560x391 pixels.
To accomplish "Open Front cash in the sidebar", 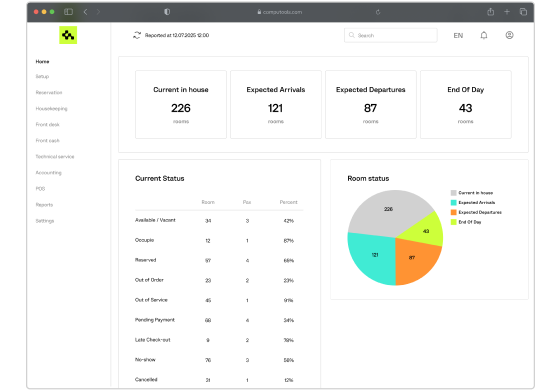I will (x=48, y=141).
